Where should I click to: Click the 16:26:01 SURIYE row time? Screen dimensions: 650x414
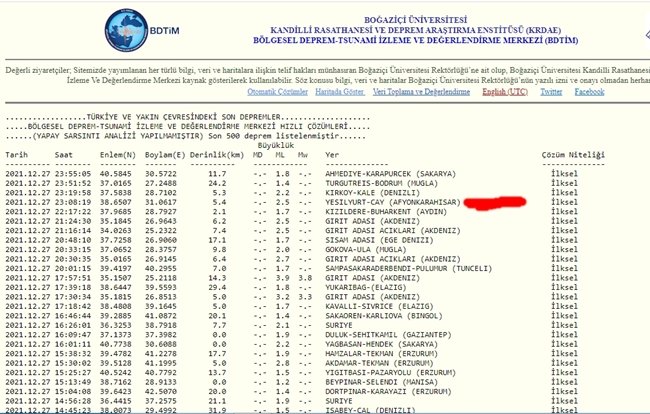pos(73,325)
